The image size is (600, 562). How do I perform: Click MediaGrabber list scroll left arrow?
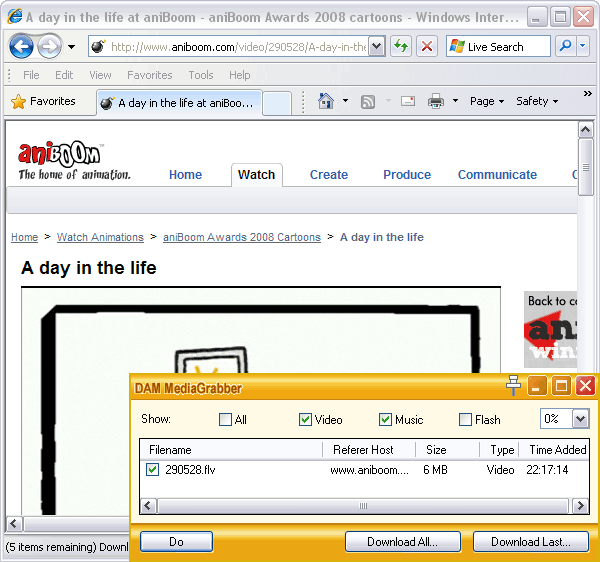click(x=148, y=506)
